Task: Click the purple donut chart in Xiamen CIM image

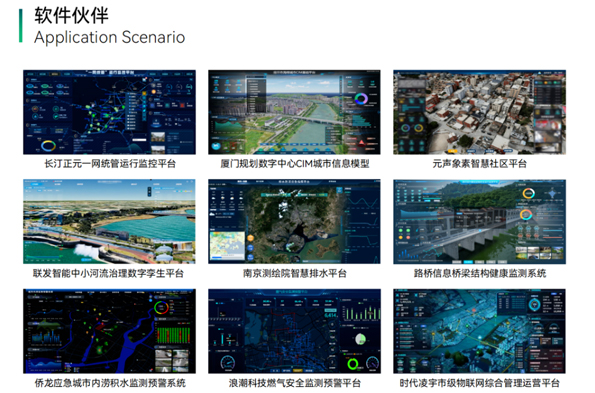Action: (361, 99)
